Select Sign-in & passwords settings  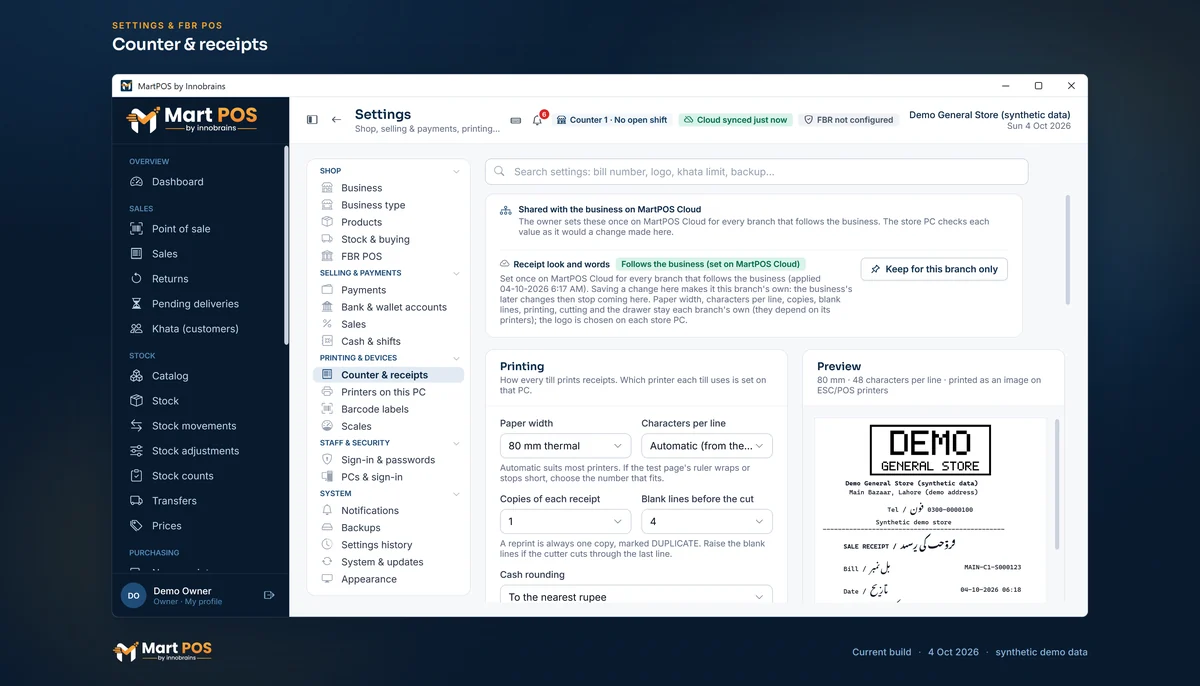(x=388, y=460)
